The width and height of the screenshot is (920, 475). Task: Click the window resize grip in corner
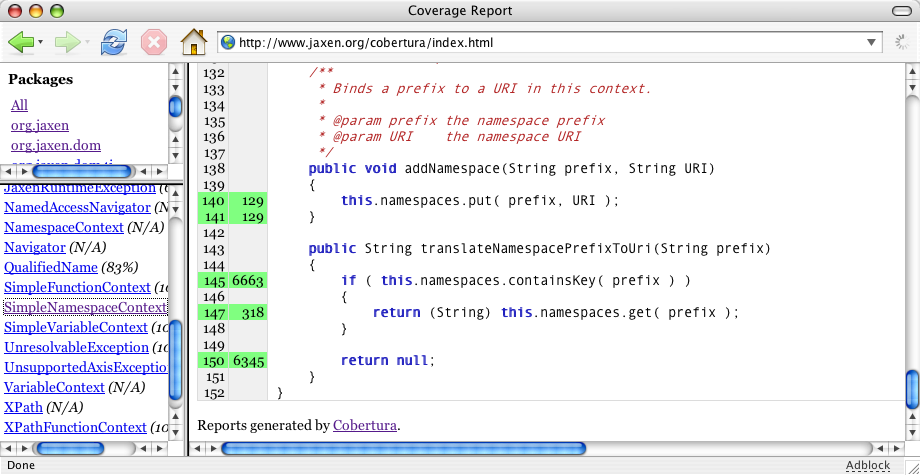tap(913, 468)
